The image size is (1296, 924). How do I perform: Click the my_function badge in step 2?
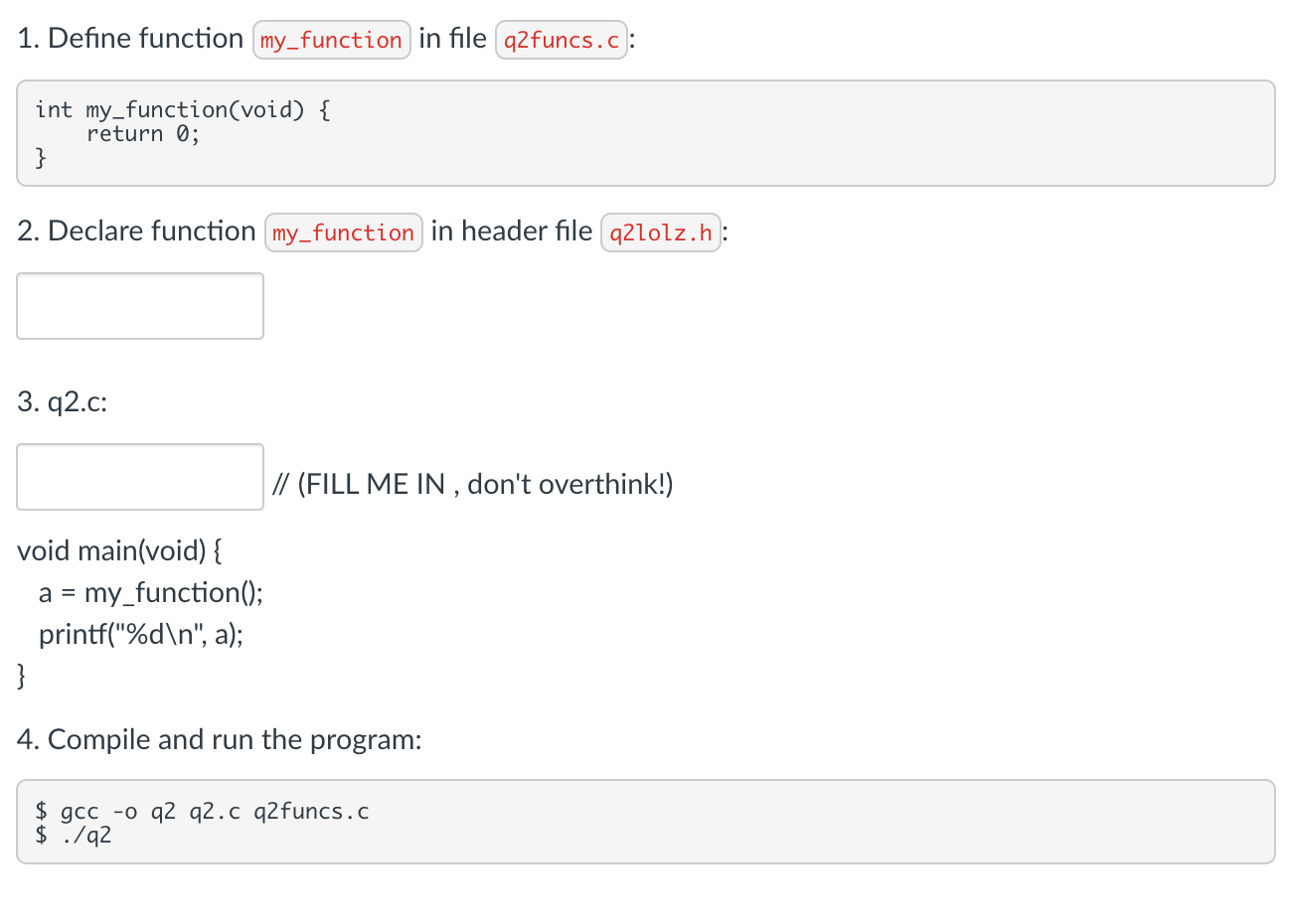343,231
